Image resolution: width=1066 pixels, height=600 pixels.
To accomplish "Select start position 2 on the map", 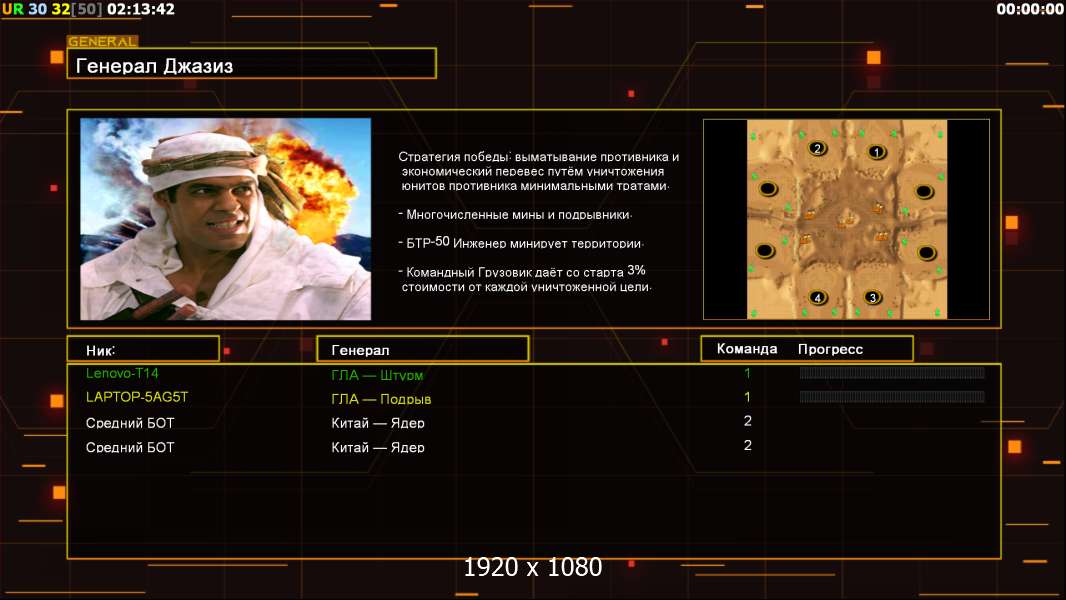I will 818,148.
